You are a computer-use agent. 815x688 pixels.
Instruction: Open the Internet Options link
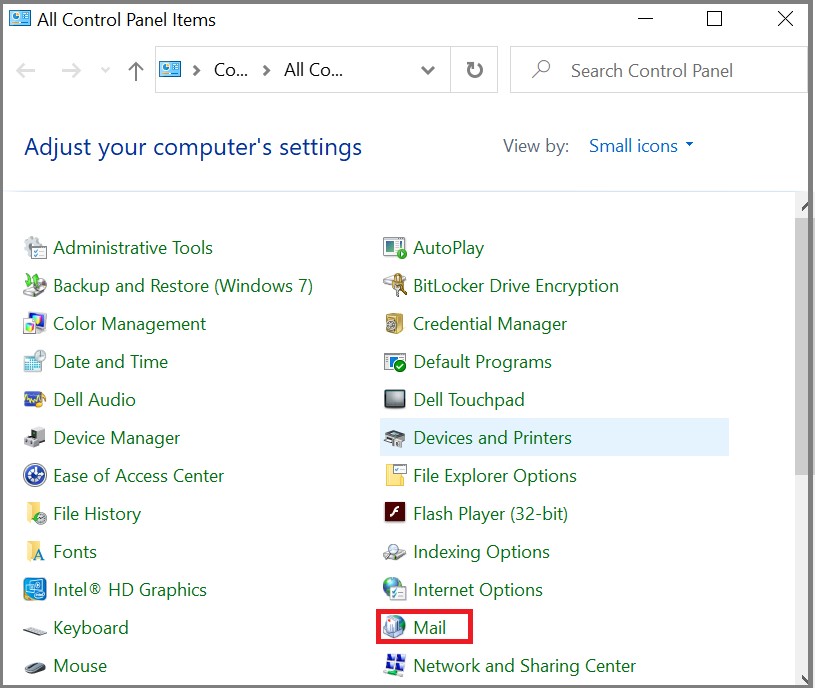(x=478, y=590)
